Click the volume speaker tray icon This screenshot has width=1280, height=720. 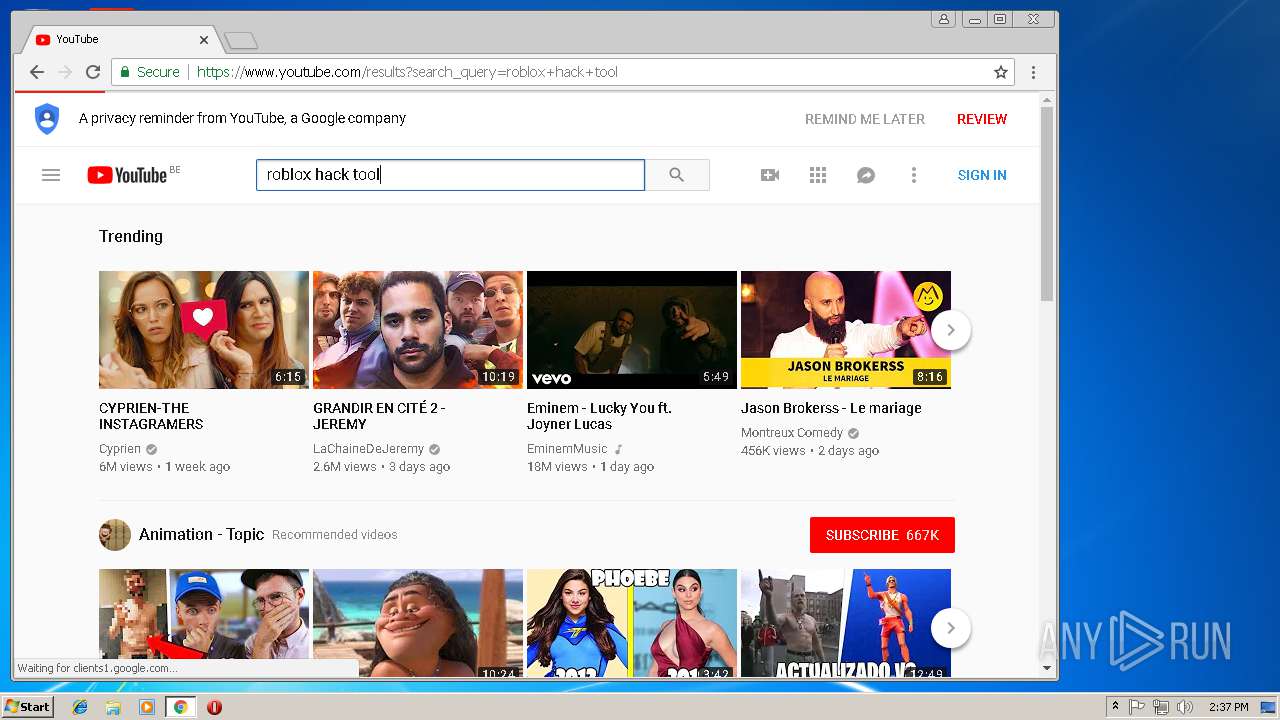coord(1185,707)
